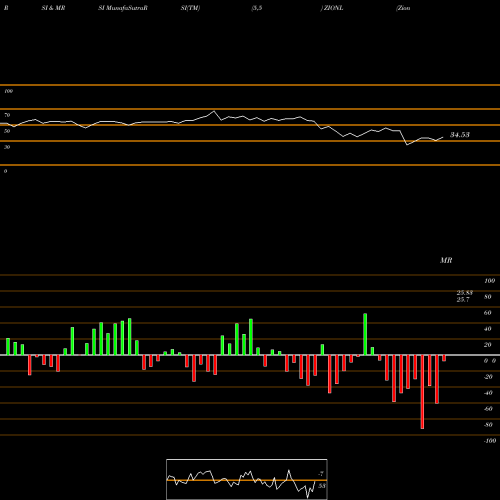Click the MR axis label 60
Screen dimensions: 500x500
[x=488, y=313]
